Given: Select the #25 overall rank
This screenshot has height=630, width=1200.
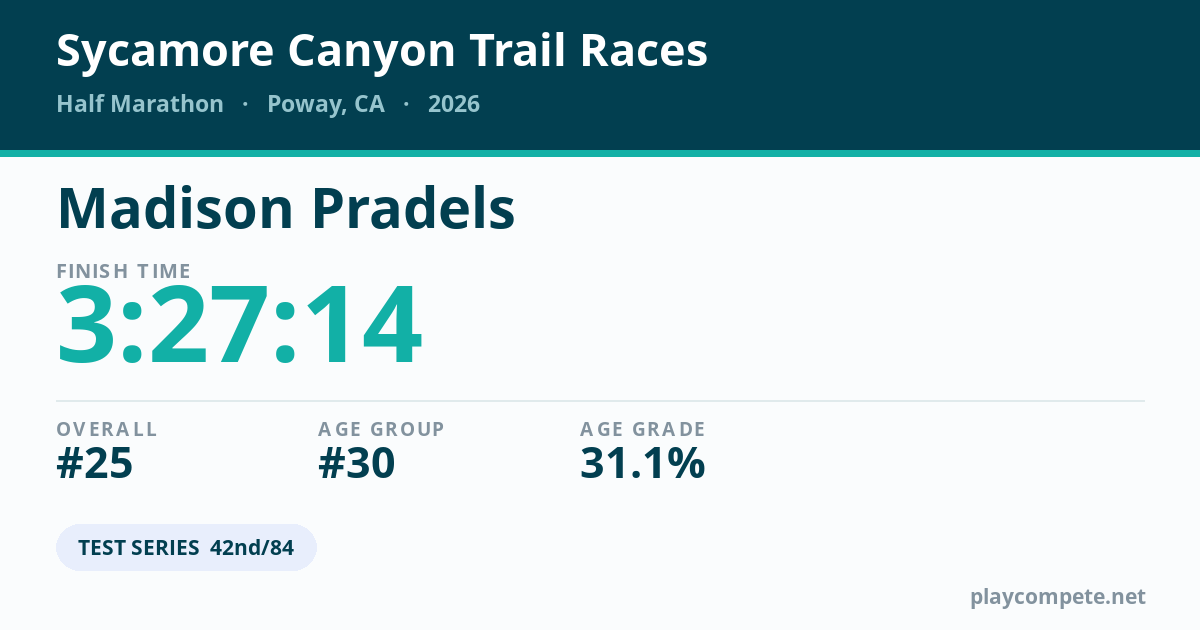Looking at the screenshot, I should point(95,464).
